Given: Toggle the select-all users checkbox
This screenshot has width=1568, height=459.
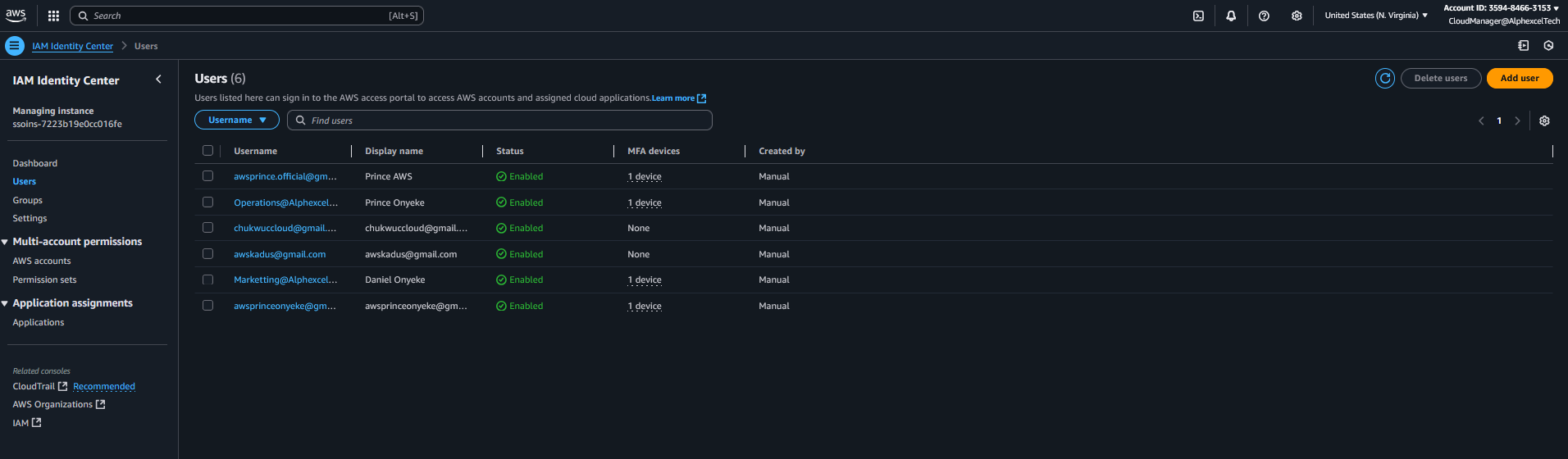Looking at the screenshot, I should pyautogui.click(x=207, y=151).
